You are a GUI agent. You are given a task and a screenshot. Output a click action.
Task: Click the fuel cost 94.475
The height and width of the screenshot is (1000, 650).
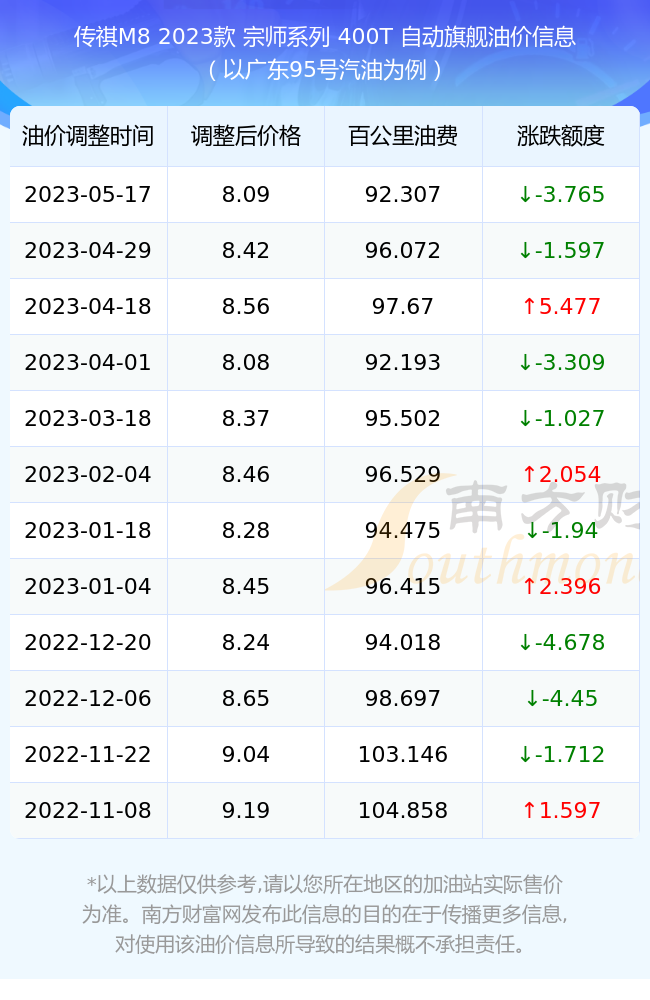[403, 530]
